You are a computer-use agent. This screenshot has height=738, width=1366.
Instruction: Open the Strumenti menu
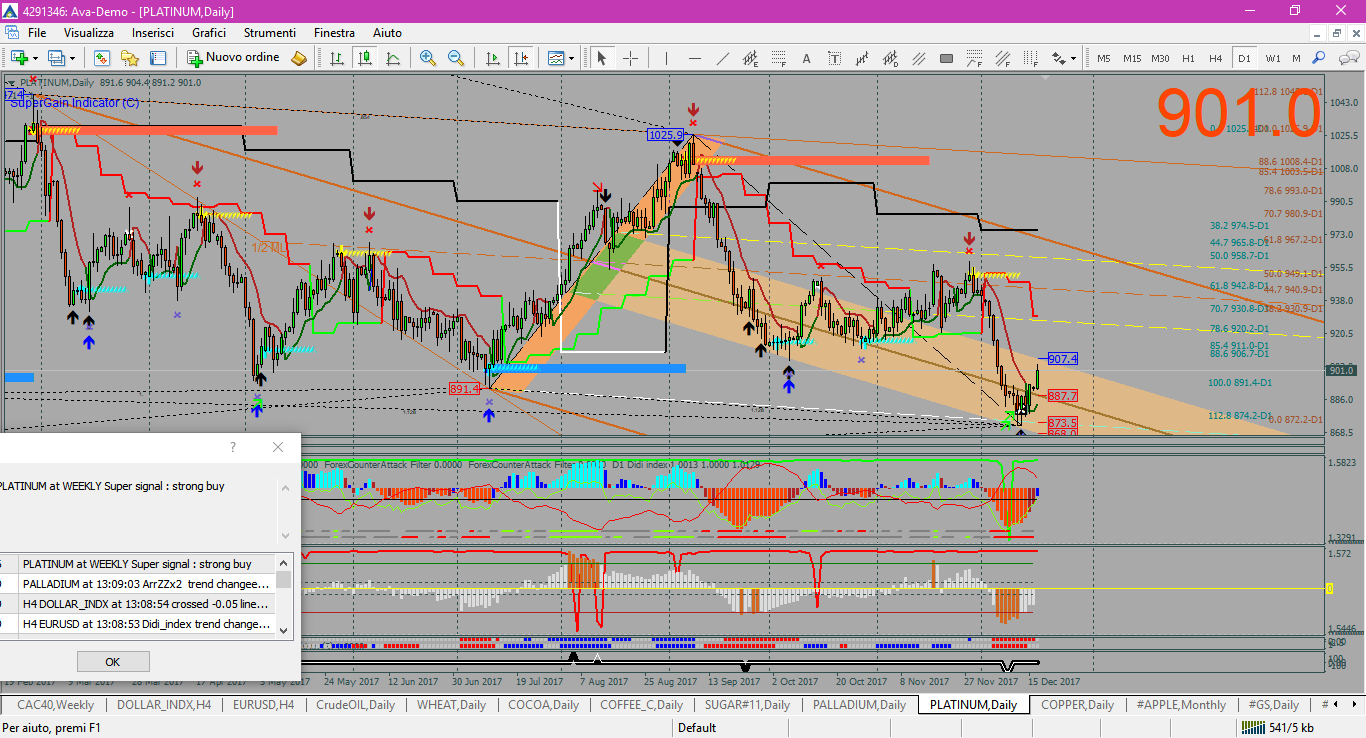click(270, 33)
